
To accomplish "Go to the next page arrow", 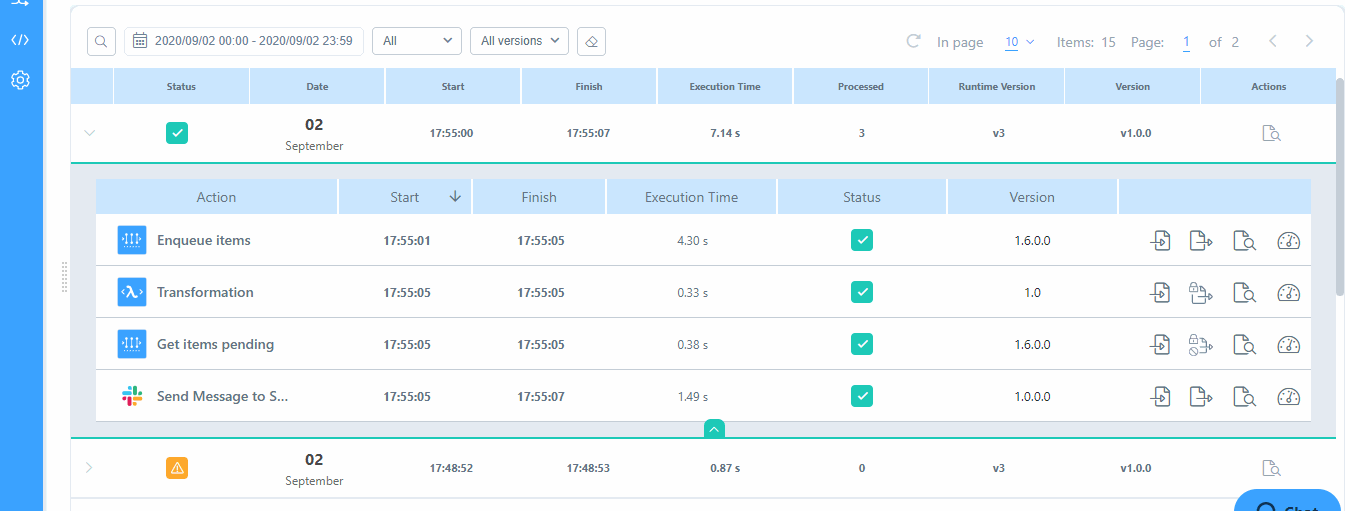I will 1309,41.
